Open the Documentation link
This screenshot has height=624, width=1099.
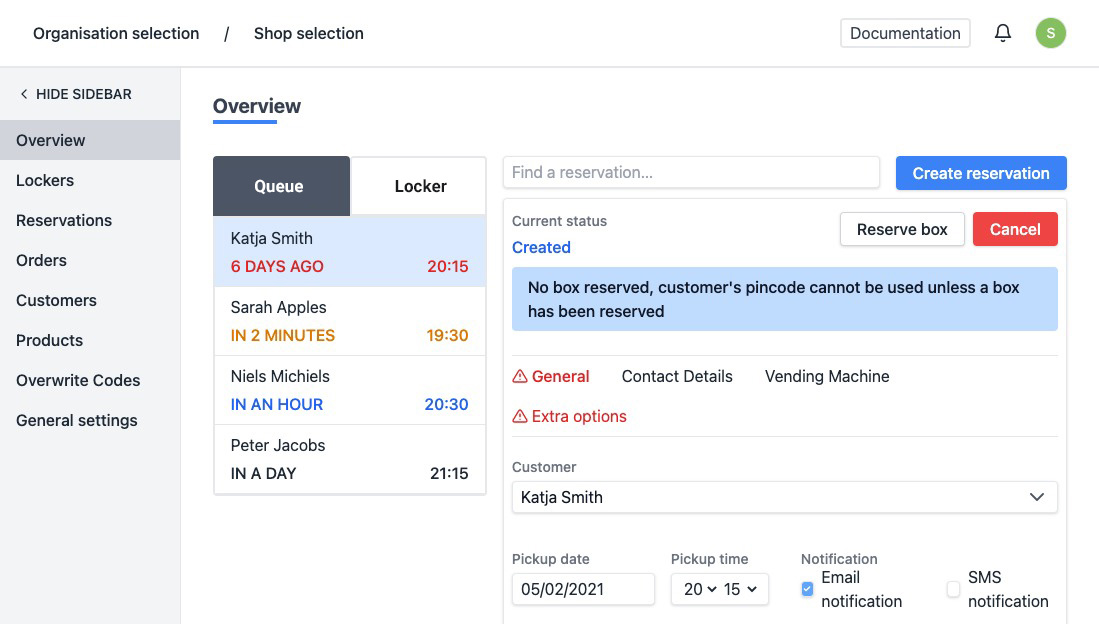click(904, 33)
